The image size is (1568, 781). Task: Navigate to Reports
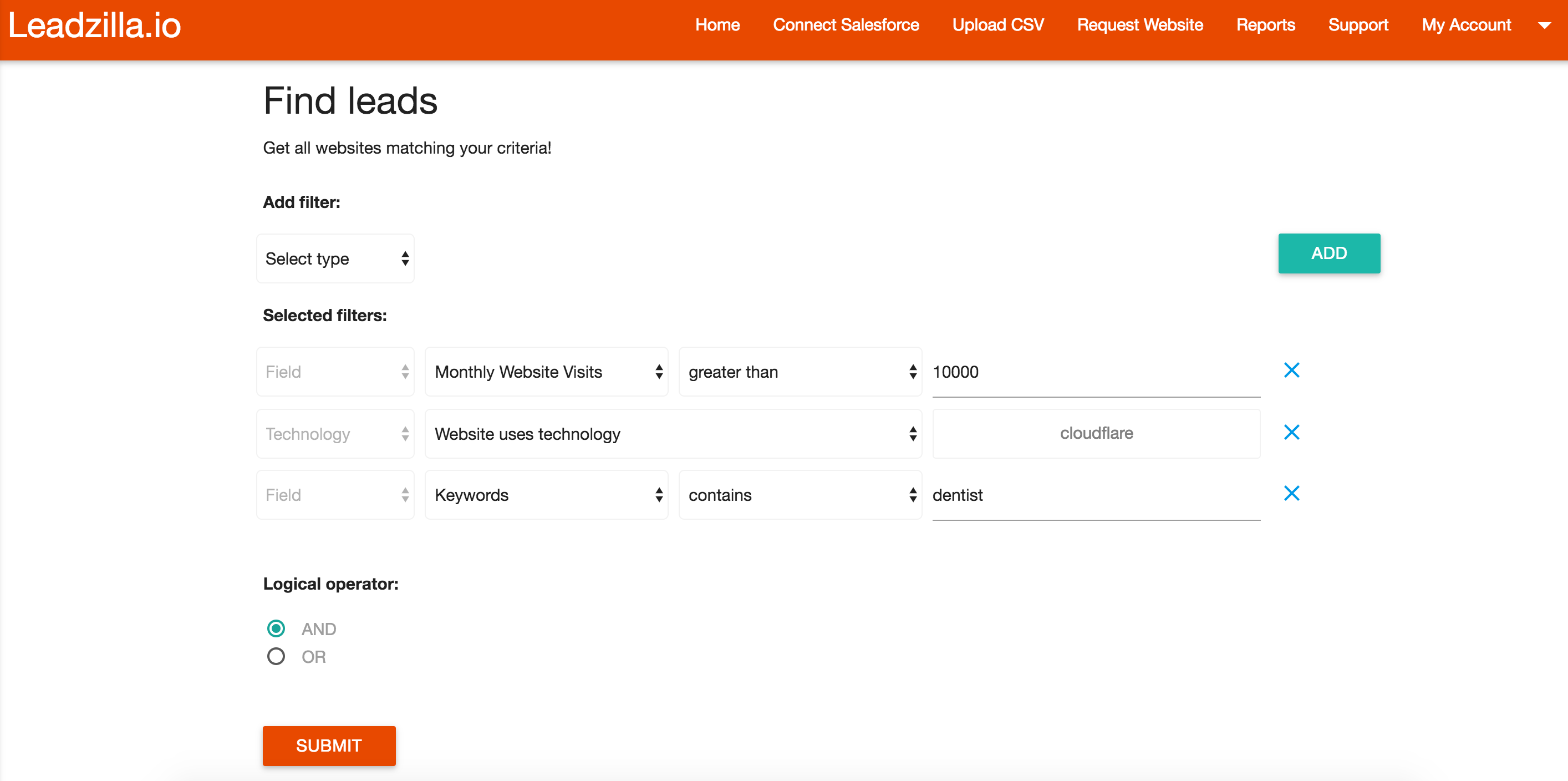pyautogui.click(x=1265, y=25)
